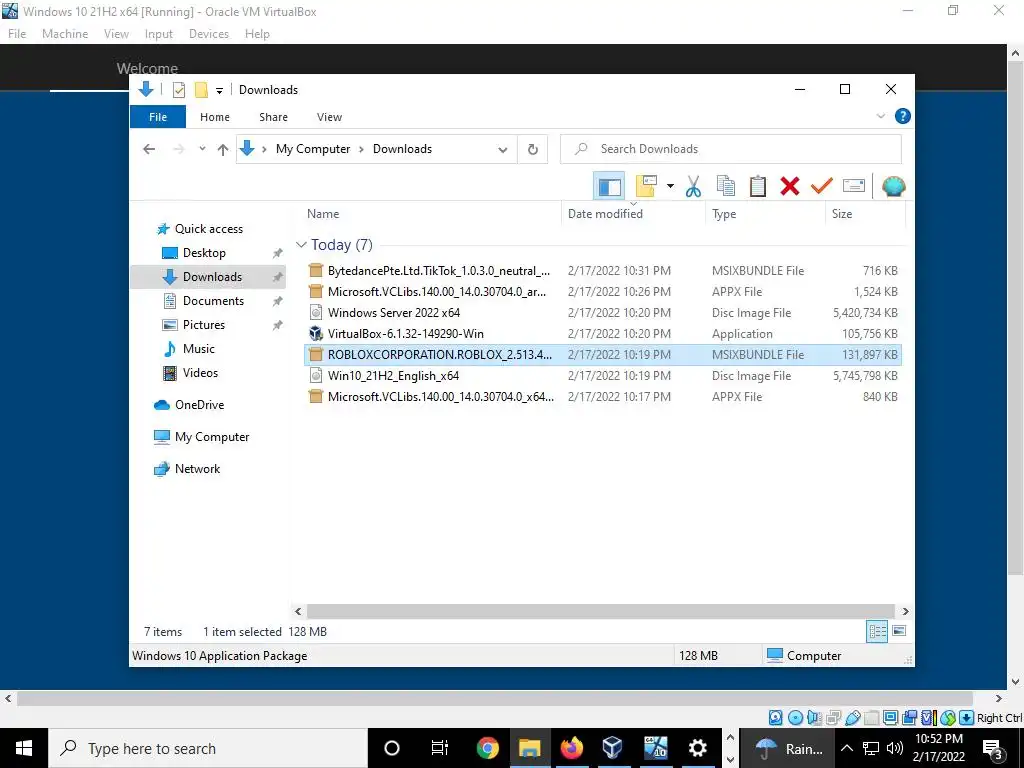The width and height of the screenshot is (1024, 768).
Task: Click the Paste clipboard icon
Action: pos(758,187)
